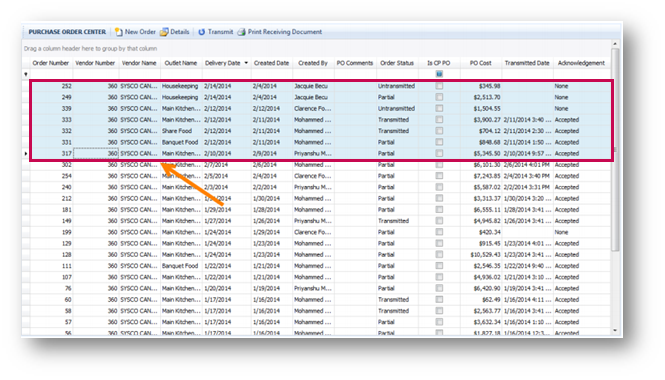665x380 pixels.
Task: Sort by the Created Date column header
Action: (271, 63)
